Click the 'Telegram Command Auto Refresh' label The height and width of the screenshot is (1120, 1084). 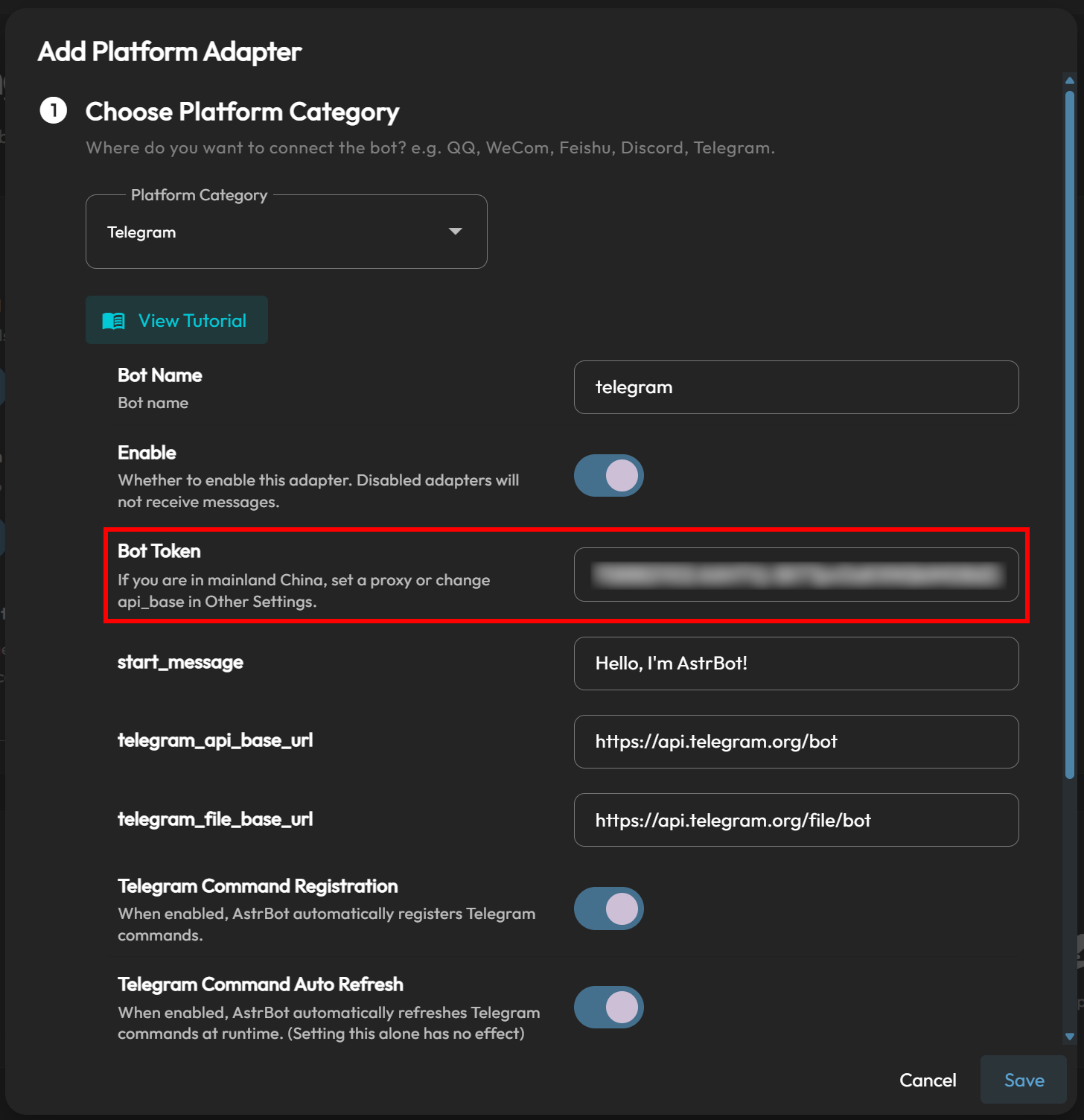click(261, 984)
